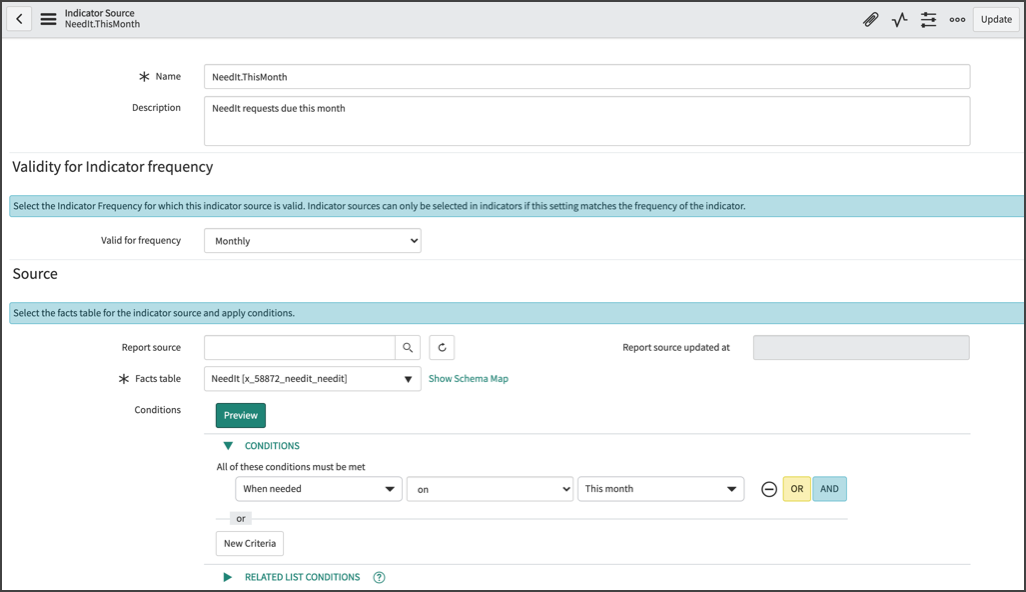Open the Valid for frequency dropdown
This screenshot has height=592, width=1026.
[311, 240]
